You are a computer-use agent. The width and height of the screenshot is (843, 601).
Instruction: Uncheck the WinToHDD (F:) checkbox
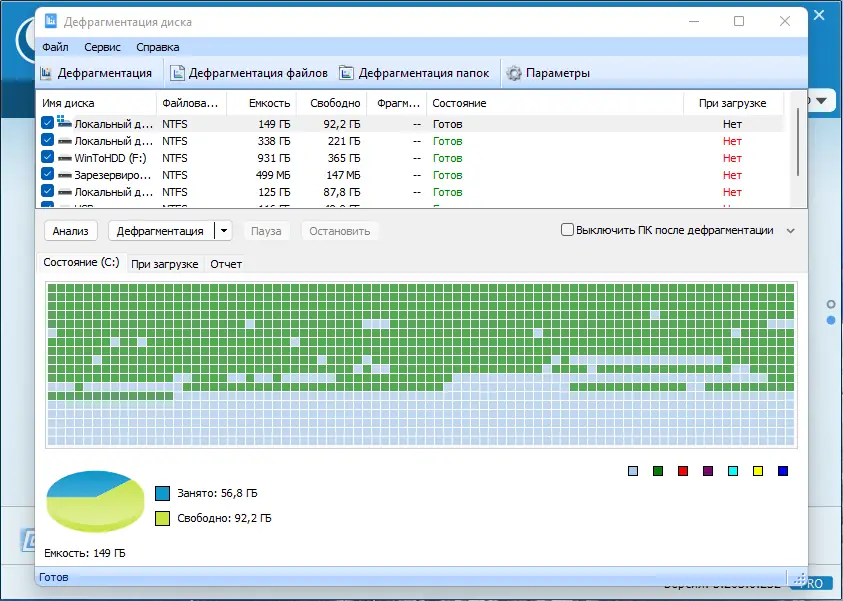tap(47, 158)
